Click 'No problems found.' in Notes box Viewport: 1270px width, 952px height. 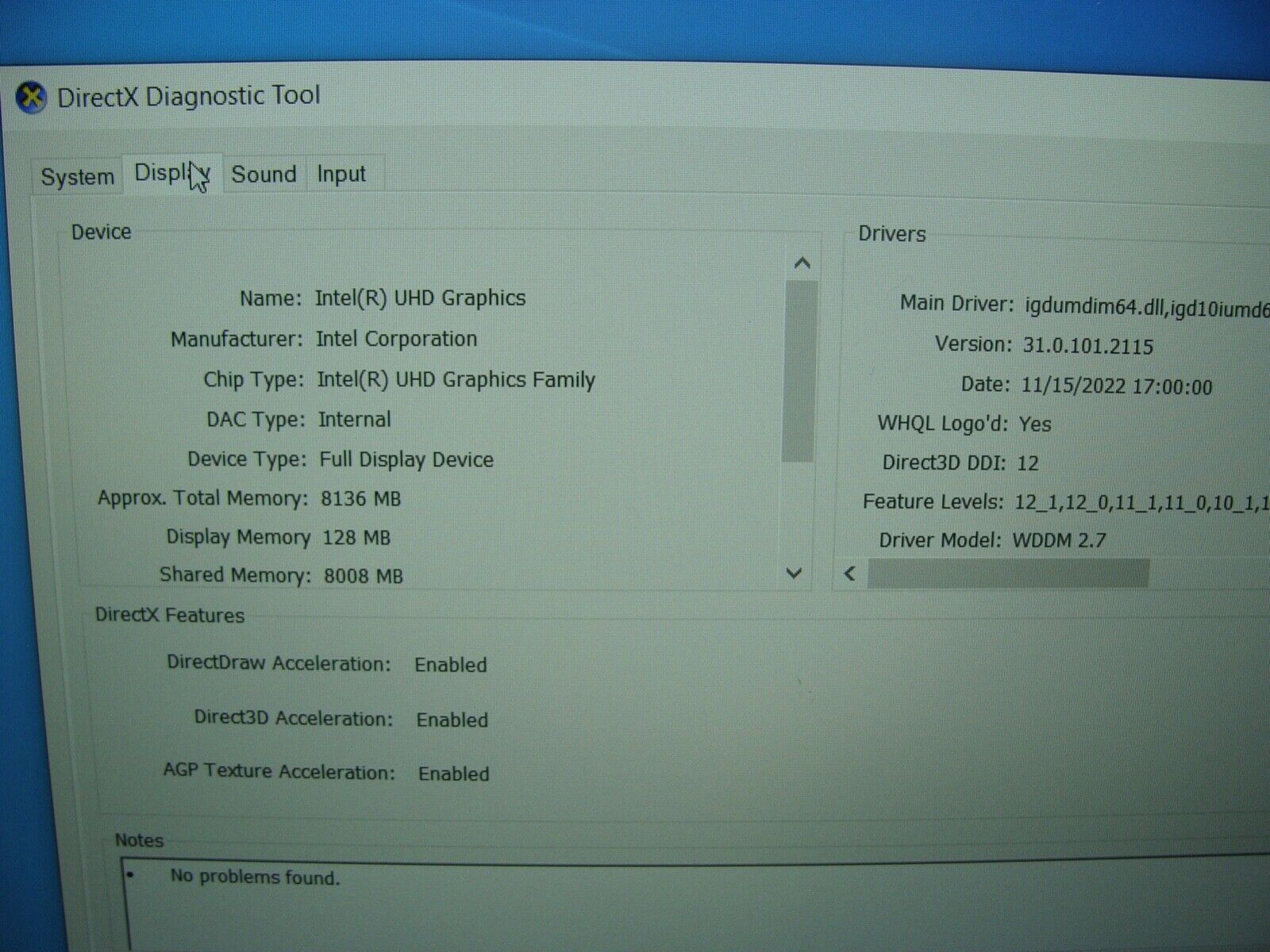click(255, 877)
